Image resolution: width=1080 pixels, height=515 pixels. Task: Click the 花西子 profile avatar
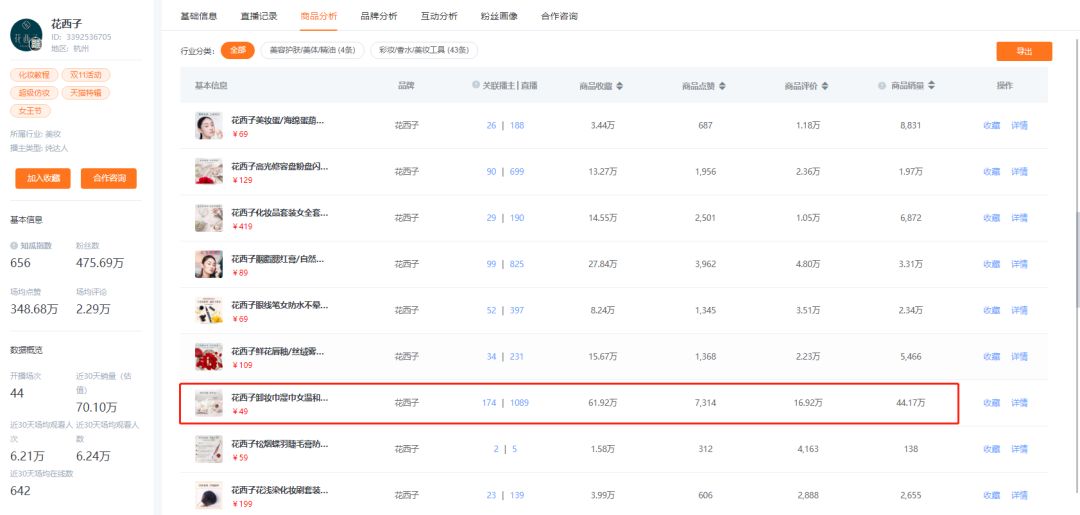26,34
